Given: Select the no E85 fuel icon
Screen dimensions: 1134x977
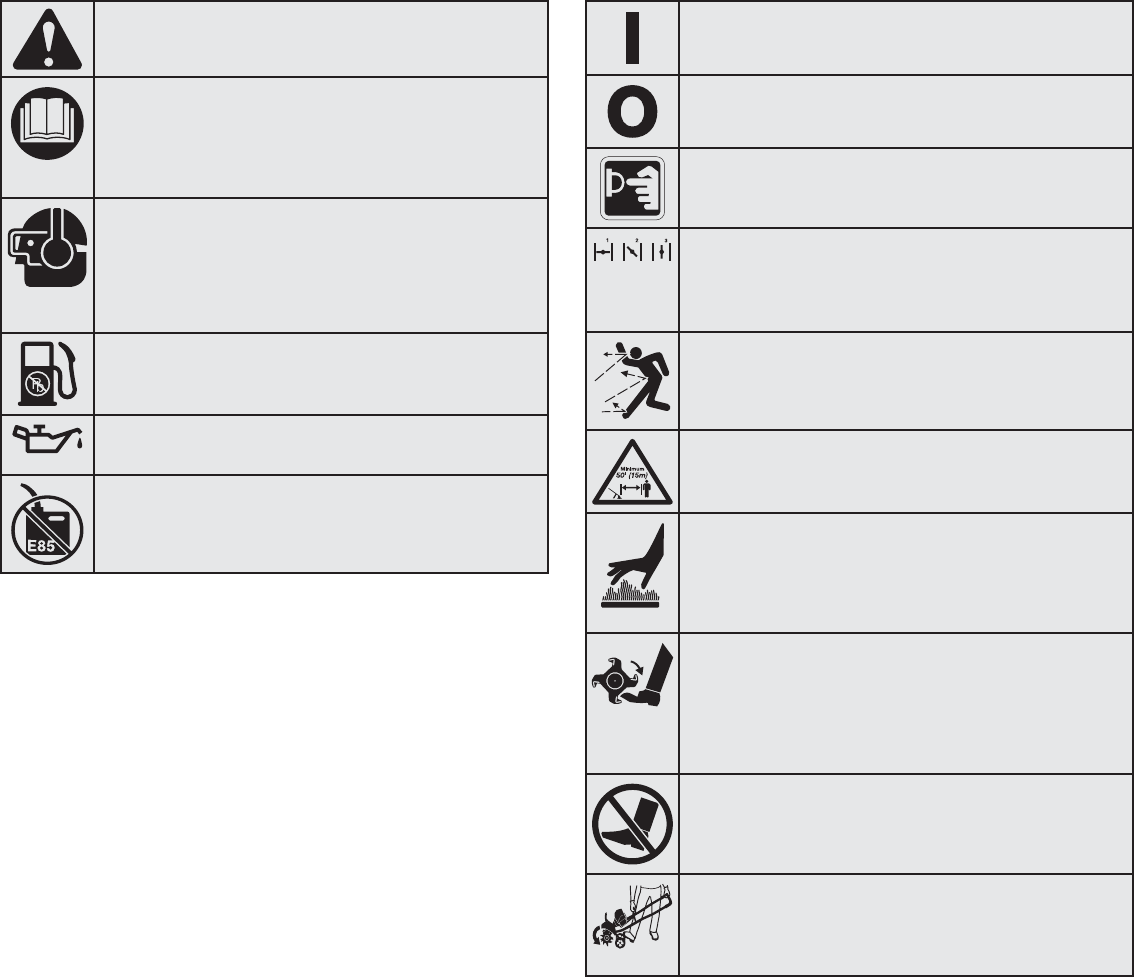Looking at the screenshot, I should [48, 524].
